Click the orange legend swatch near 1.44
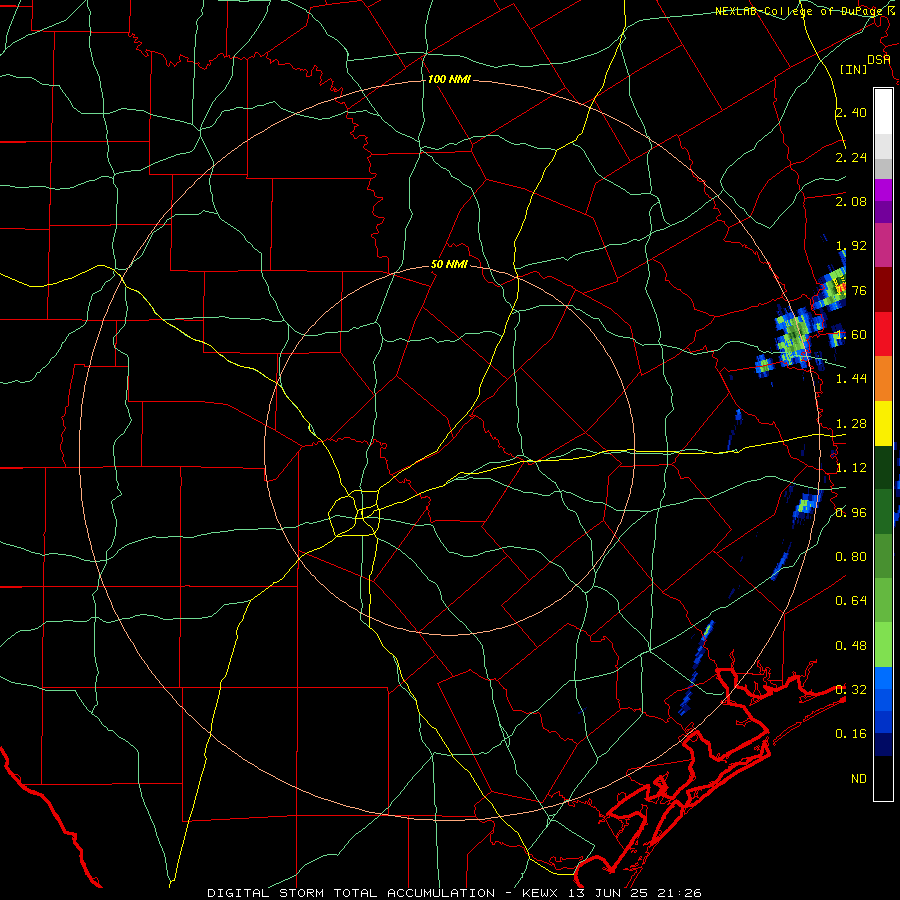The height and width of the screenshot is (900, 900). pyautogui.click(x=883, y=378)
